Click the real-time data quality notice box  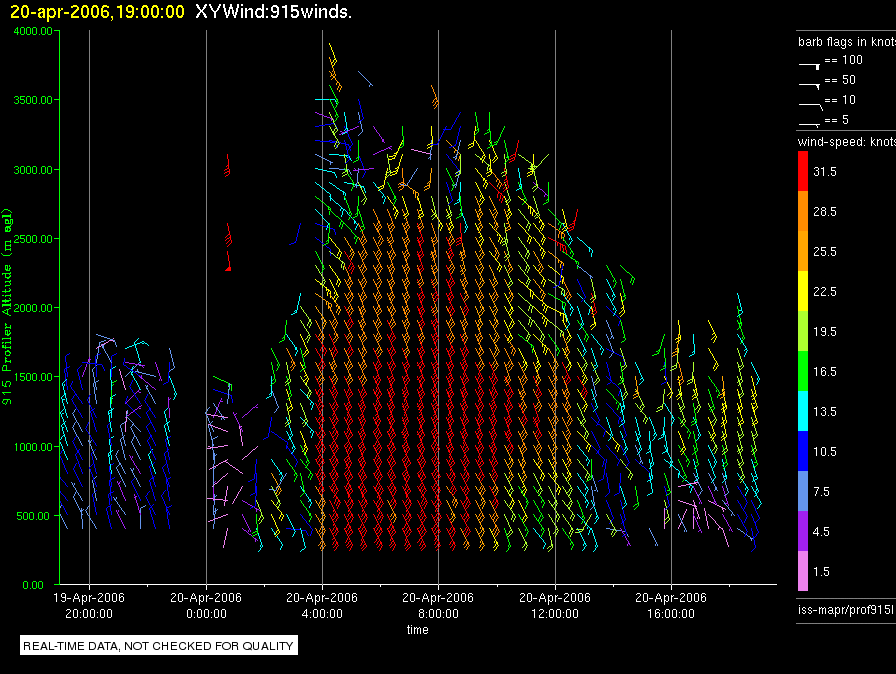click(159, 646)
